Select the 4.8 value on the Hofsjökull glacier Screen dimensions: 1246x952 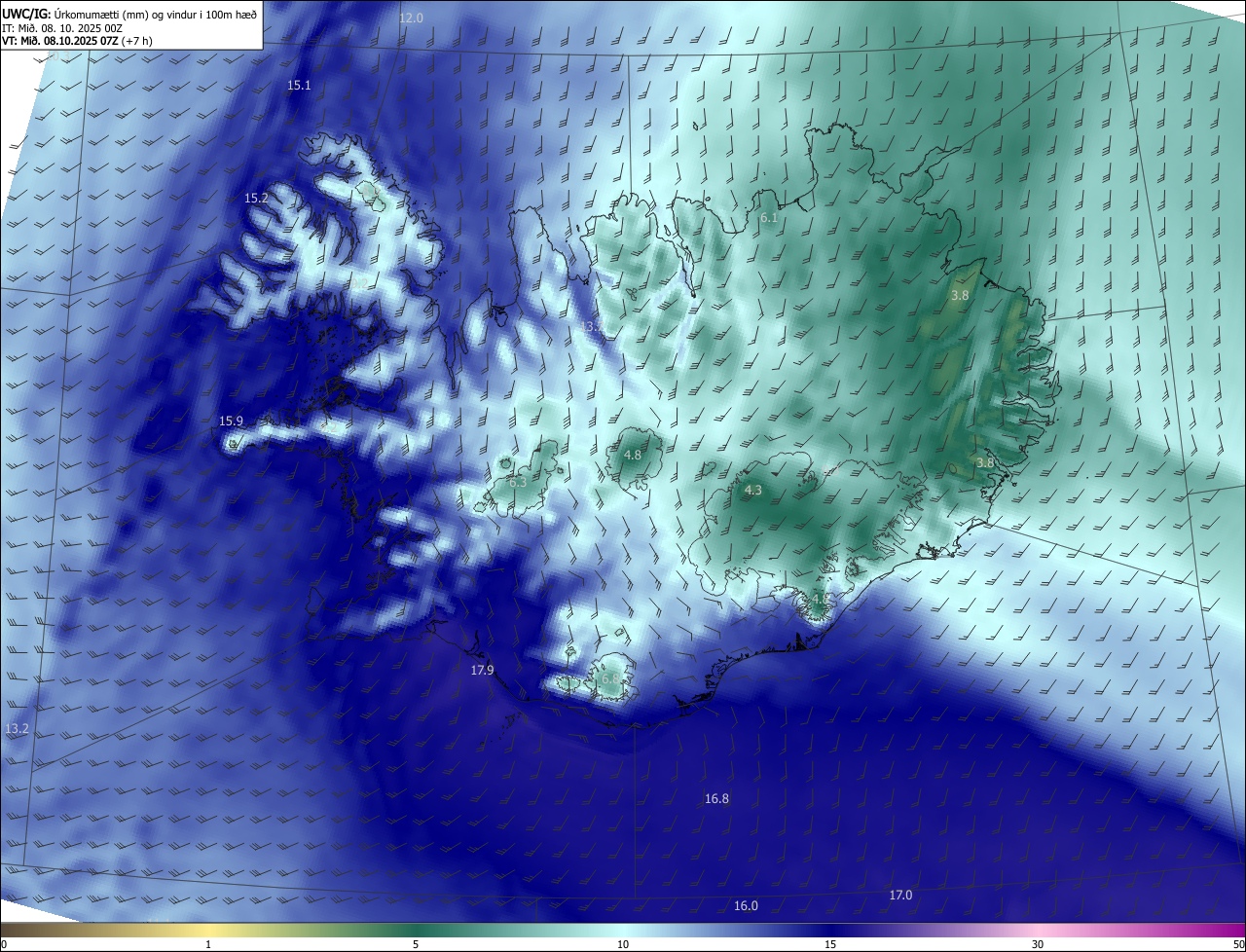(x=633, y=456)
